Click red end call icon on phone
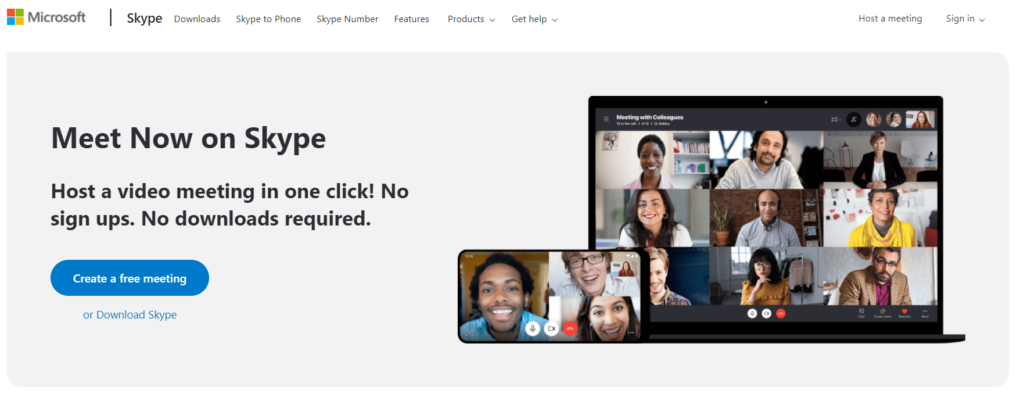 click(571, 328)
